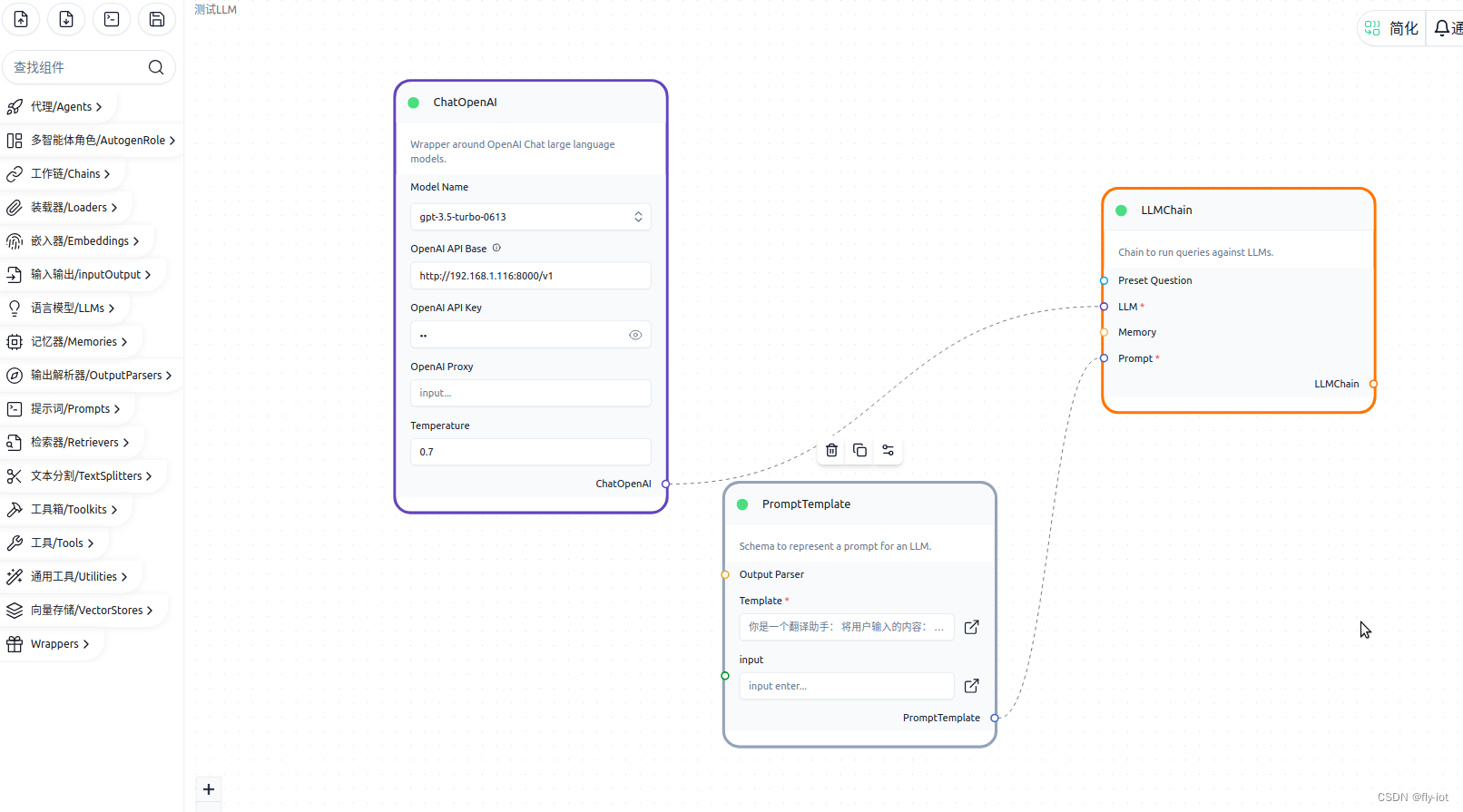Expand the 嵌入器/Embeddings category
Viewport: 1463px width, 812px height.
(76, 240)
